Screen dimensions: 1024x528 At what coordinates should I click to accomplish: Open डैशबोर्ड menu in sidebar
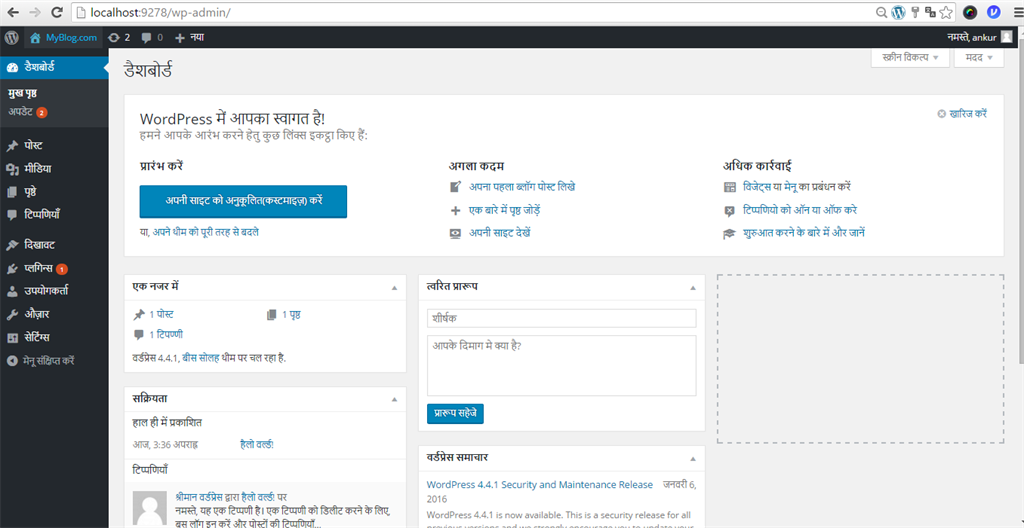54,67
